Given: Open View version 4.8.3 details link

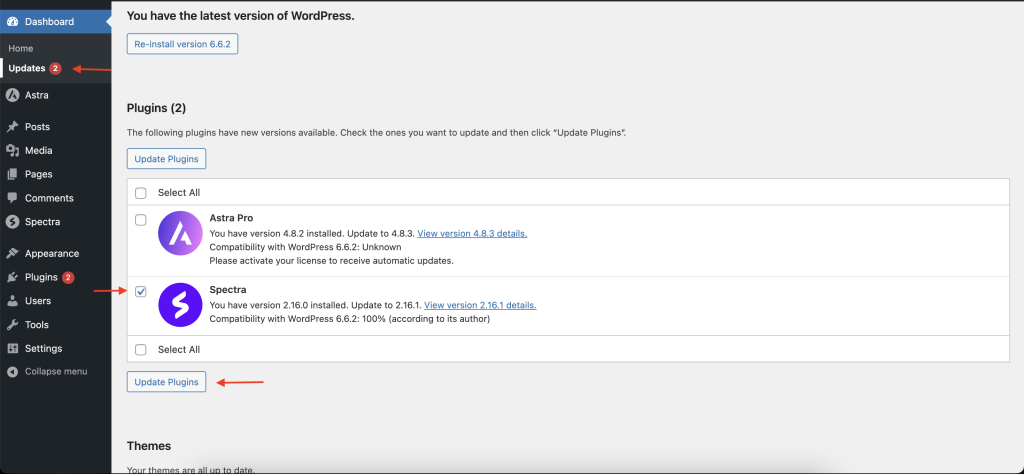Looking at the screenshot, I should point(471,233).
